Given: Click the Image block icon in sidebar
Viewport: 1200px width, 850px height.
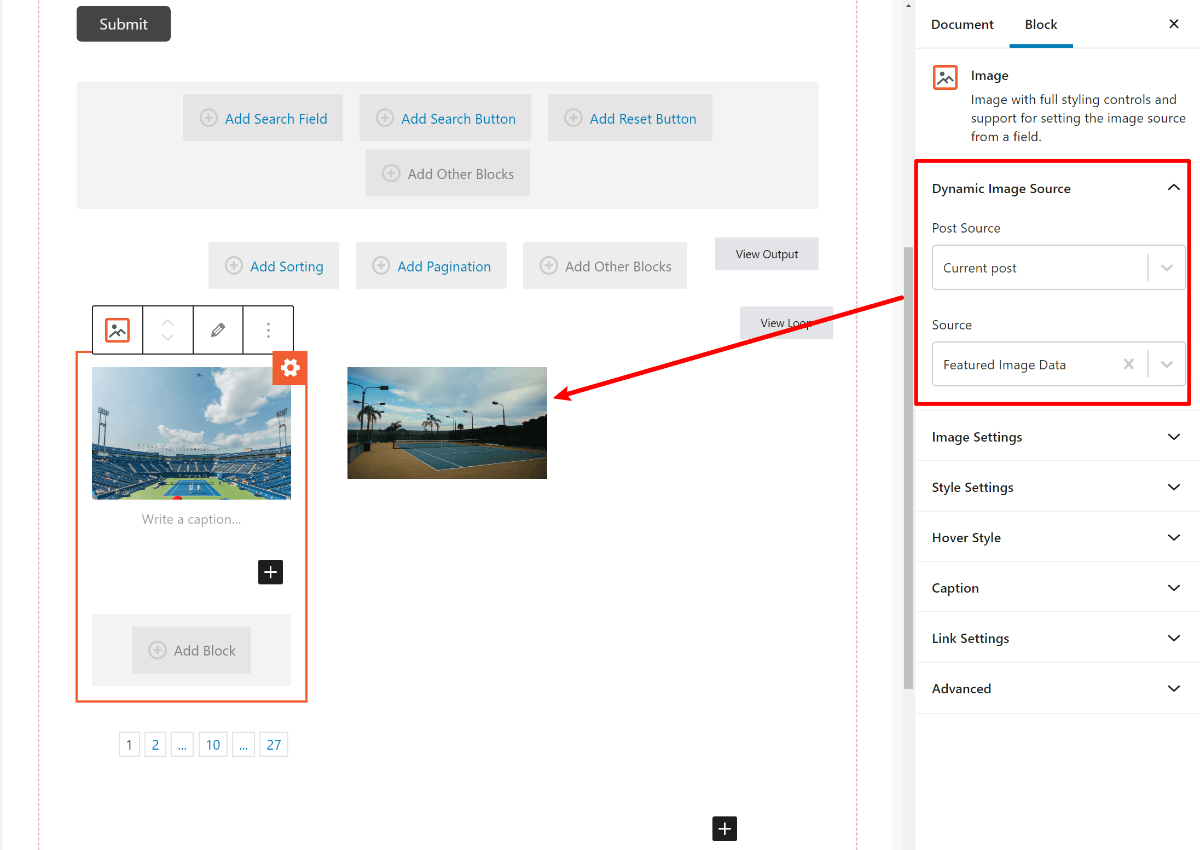Looking at the screenshot, I should (945, 78).
